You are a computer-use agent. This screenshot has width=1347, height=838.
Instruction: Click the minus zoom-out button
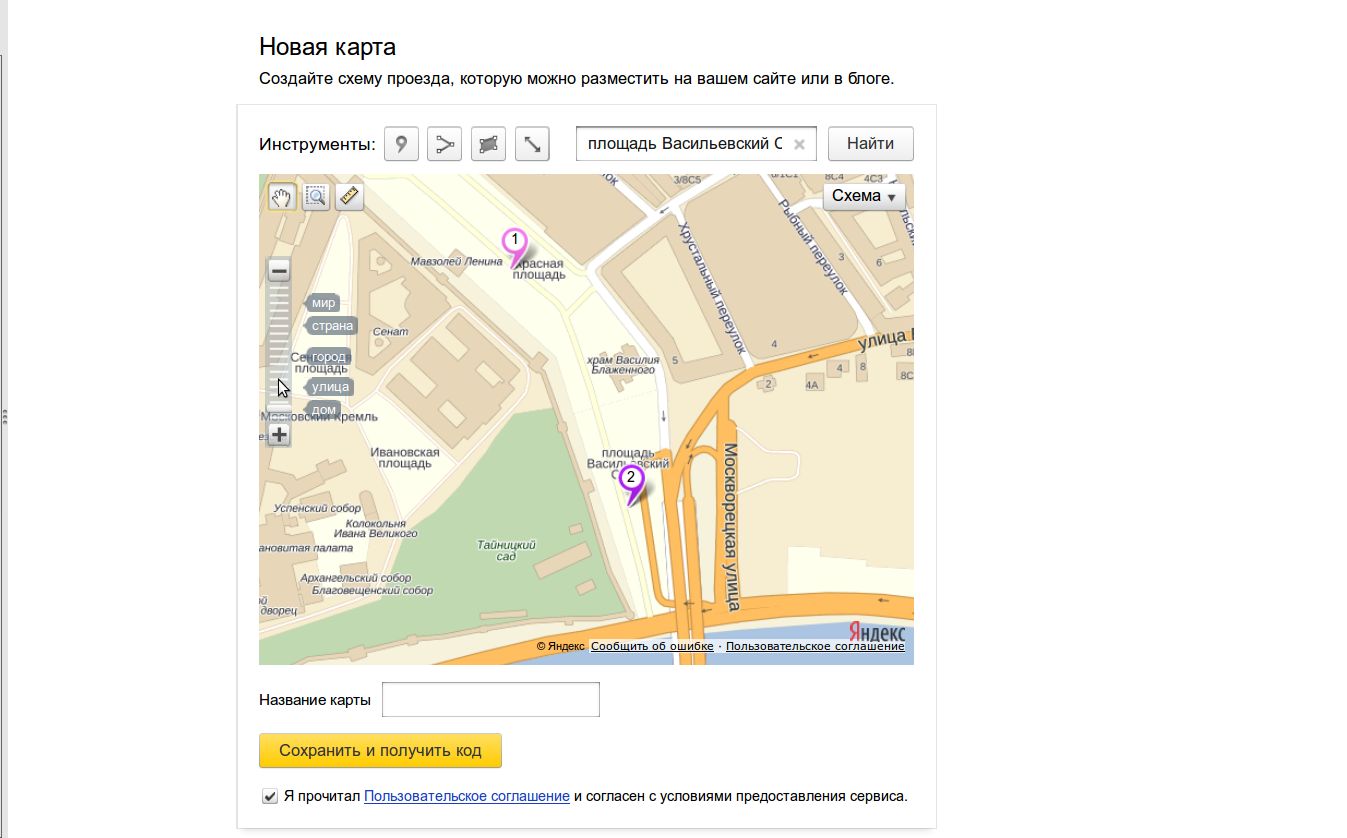[279, 271]
